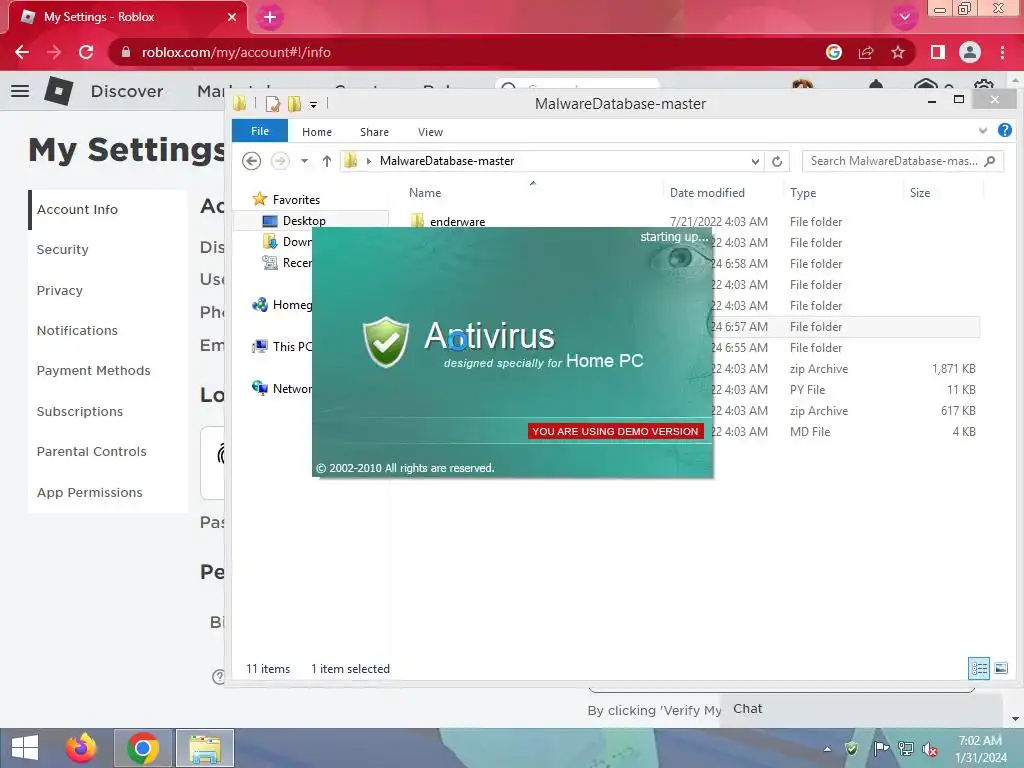The width and height of the screenshot is (1024, 768).
Task: Expand address bar history dropdown
Action: (x=755, y=161)
